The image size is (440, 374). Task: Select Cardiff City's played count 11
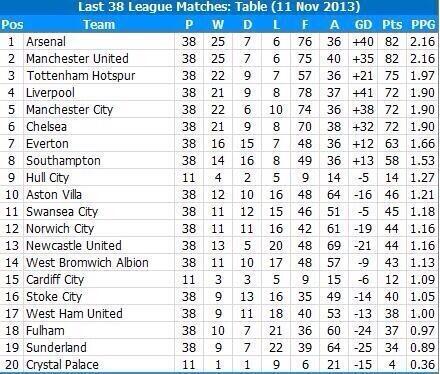(x=189, y=280)
